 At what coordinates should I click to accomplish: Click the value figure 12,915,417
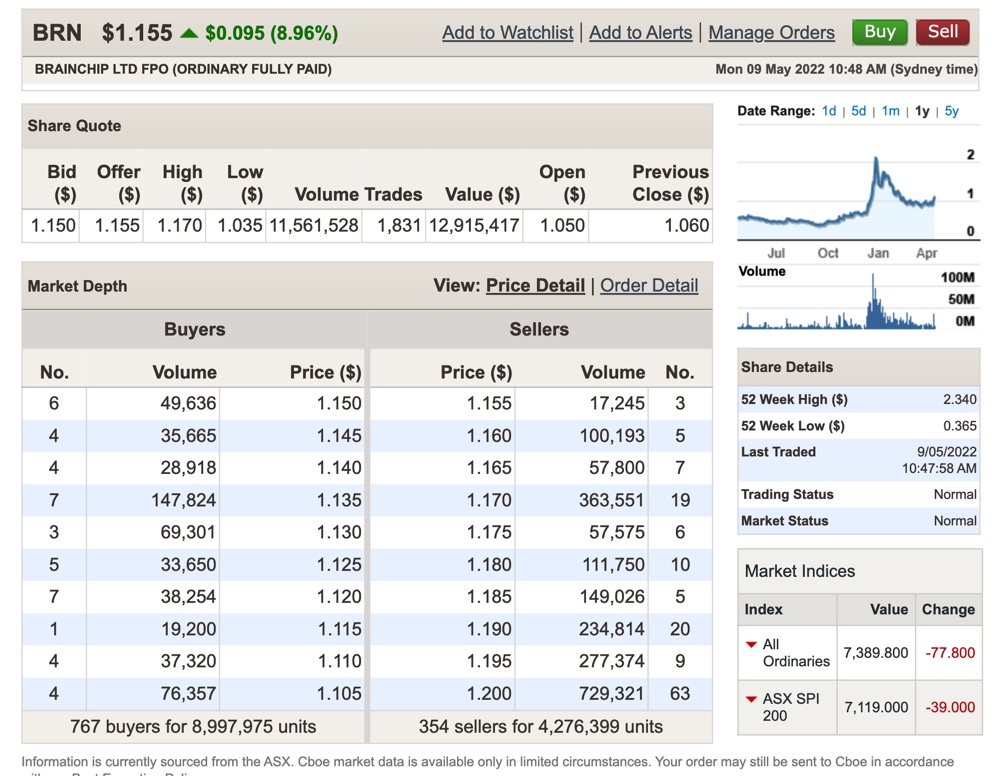tap(474, 225)
